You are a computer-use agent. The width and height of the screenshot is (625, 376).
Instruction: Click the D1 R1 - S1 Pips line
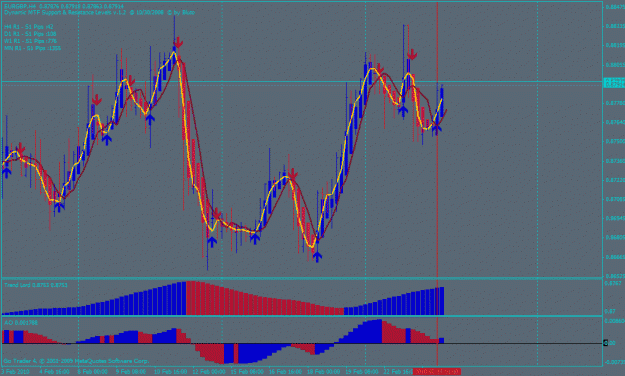30,34
